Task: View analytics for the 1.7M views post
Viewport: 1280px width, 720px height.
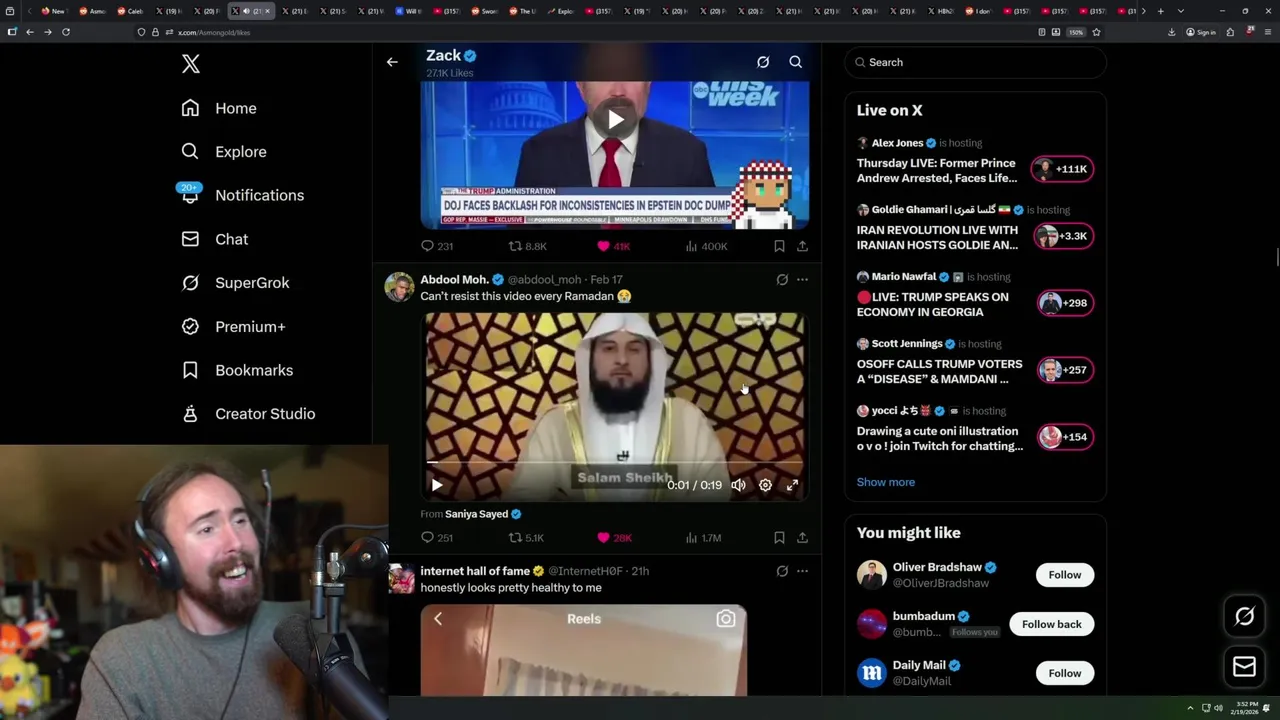Action: pos(703,538)
